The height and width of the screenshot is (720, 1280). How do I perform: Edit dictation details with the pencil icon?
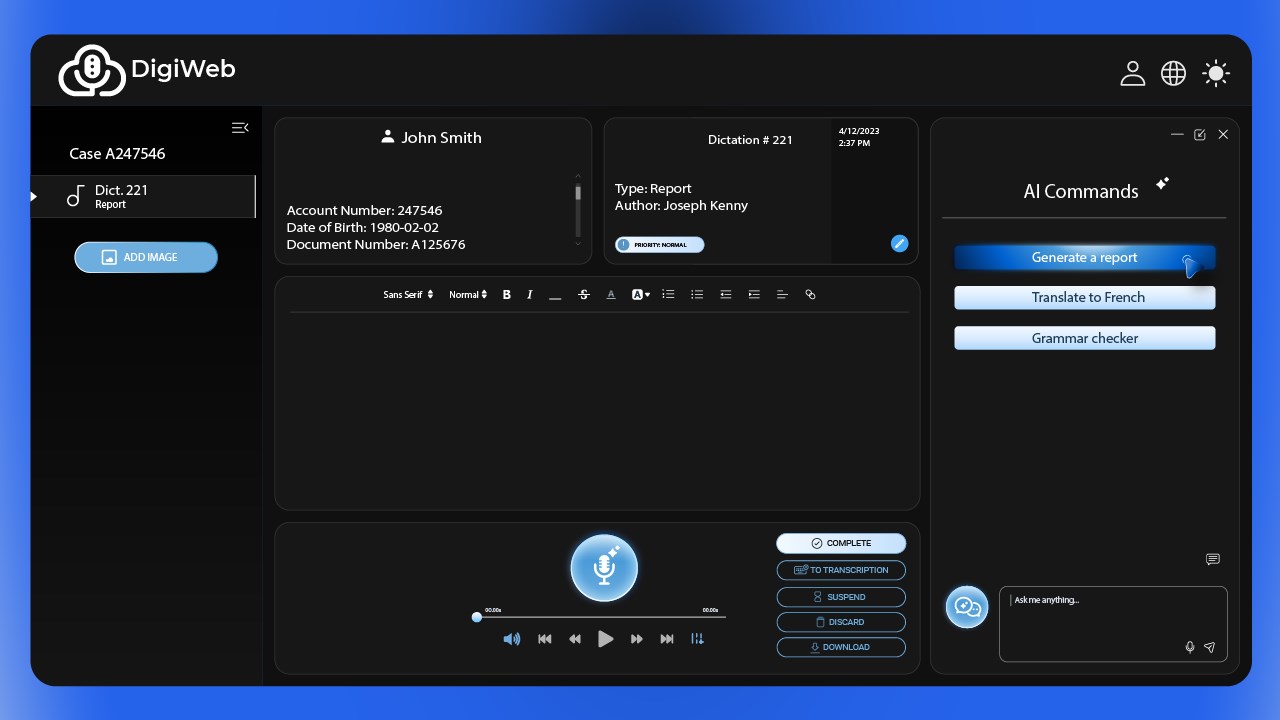tap(899, 243)
